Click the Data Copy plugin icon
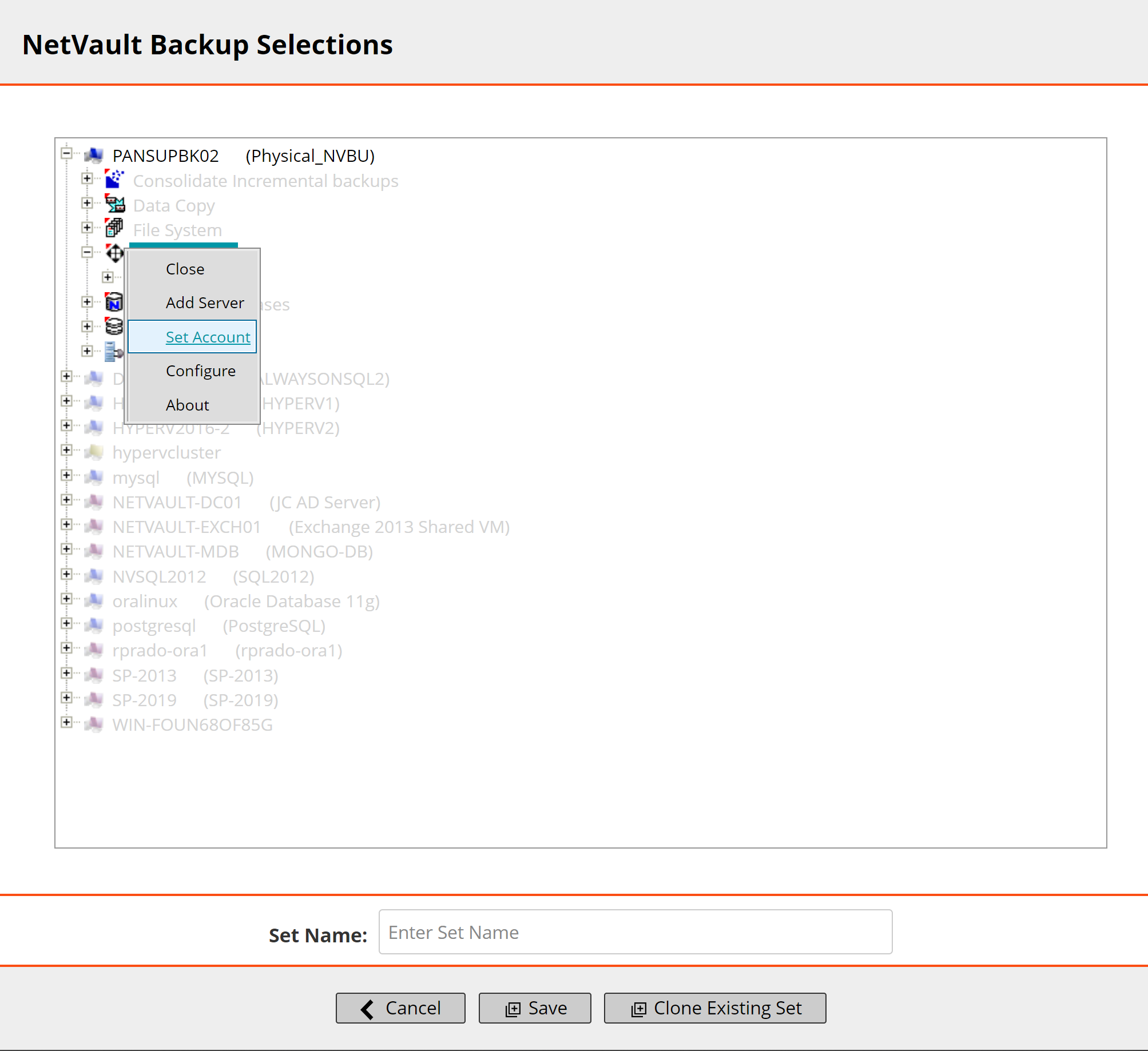Image resolution: width=1148 pixels, height=1051 pixels. pos(114,204)
